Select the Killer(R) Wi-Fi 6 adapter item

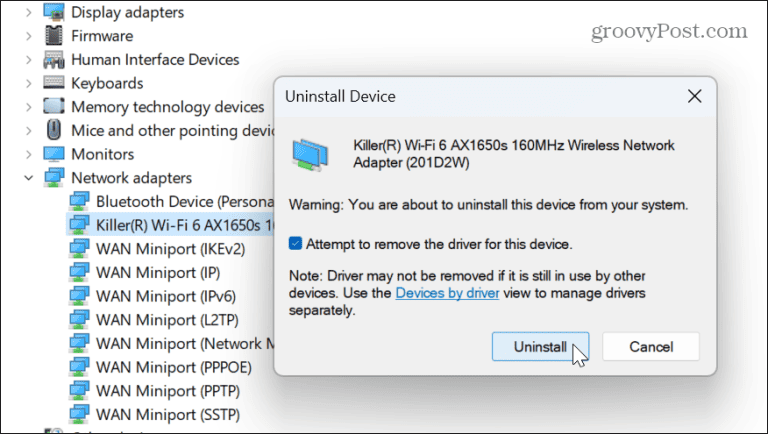[x=180, y=225]
